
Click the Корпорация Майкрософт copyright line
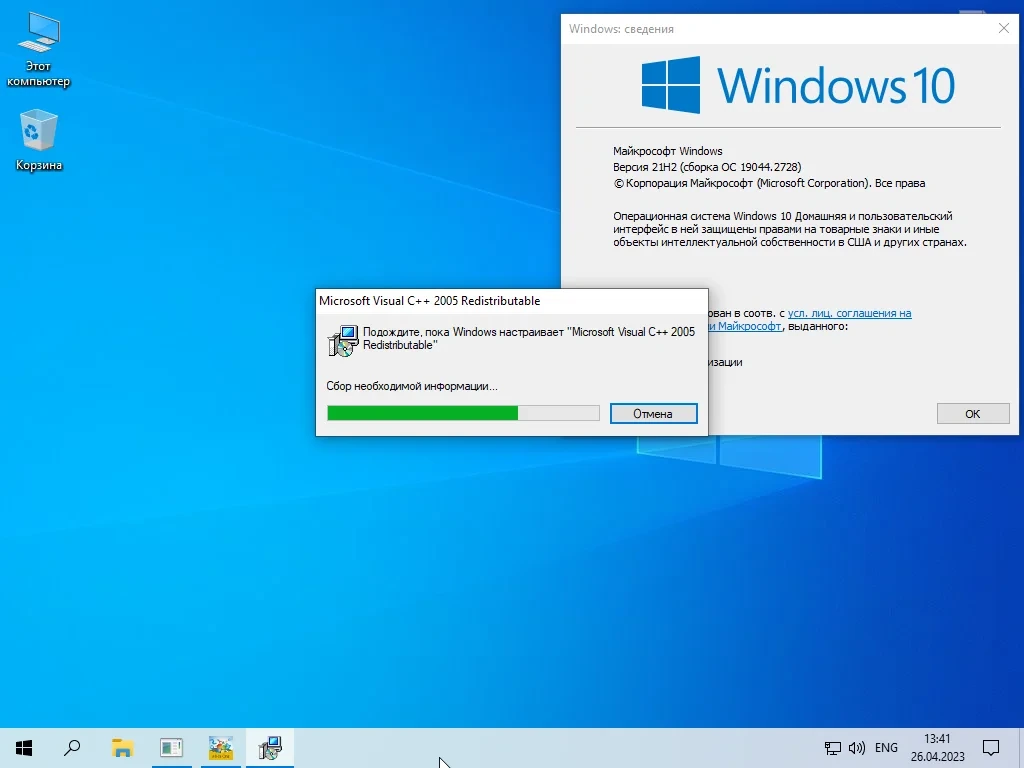click(x=769, y=183)
